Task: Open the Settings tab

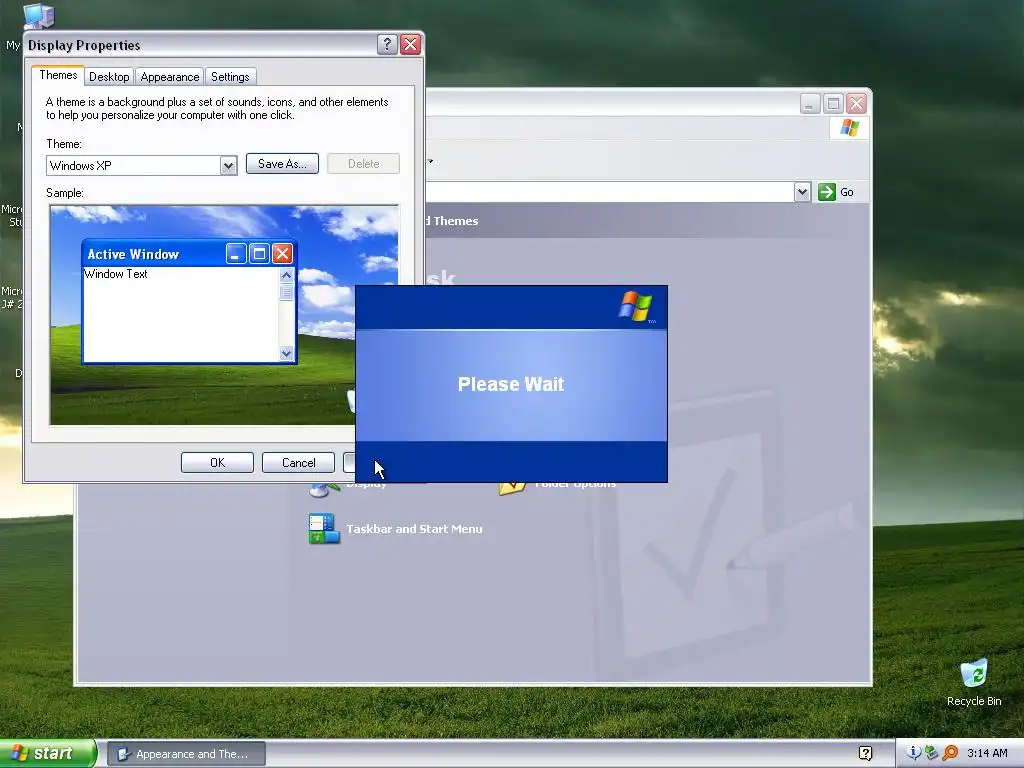Action: coord(230,77)
